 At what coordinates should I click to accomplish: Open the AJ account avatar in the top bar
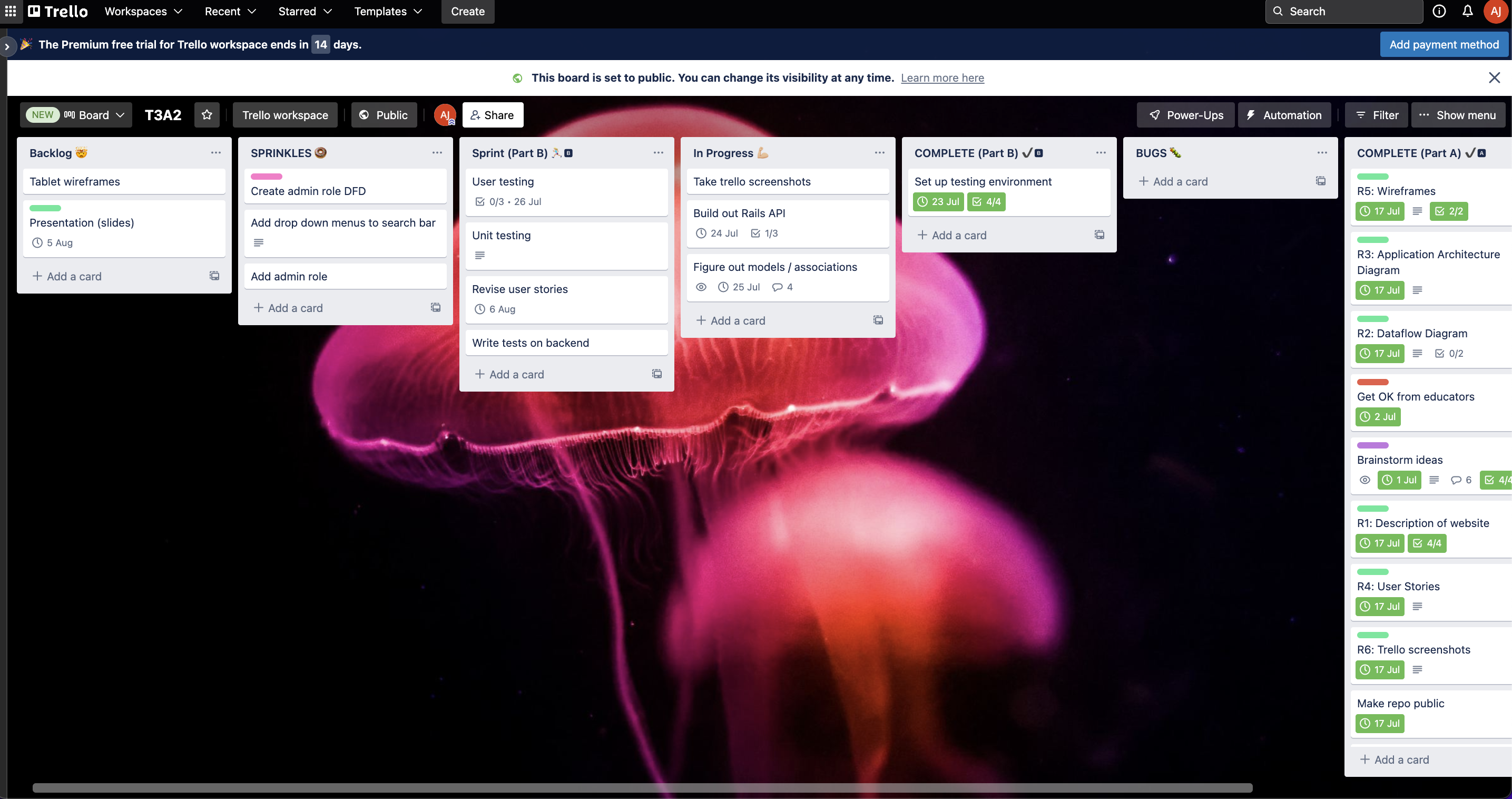pos(1495,11)
